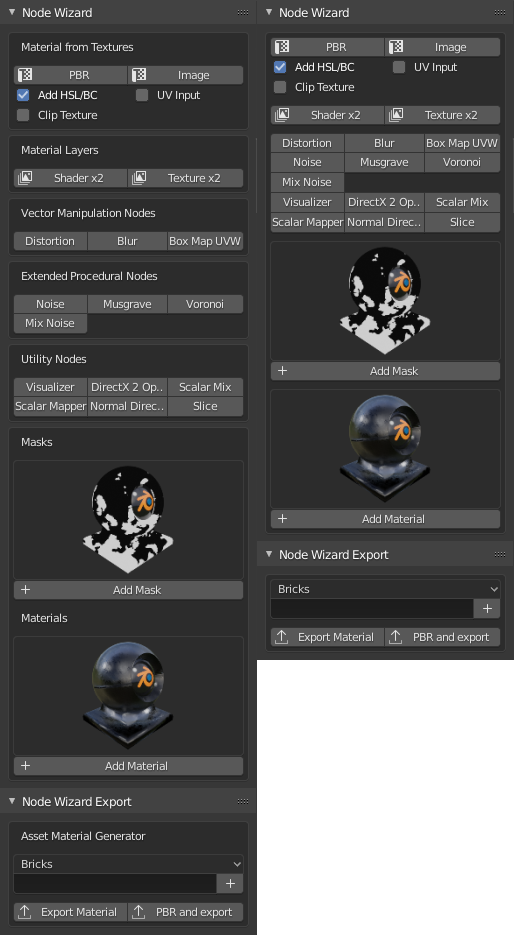
Task: Click the PBR and export upload icon in right panel
Action: (396, 637)
